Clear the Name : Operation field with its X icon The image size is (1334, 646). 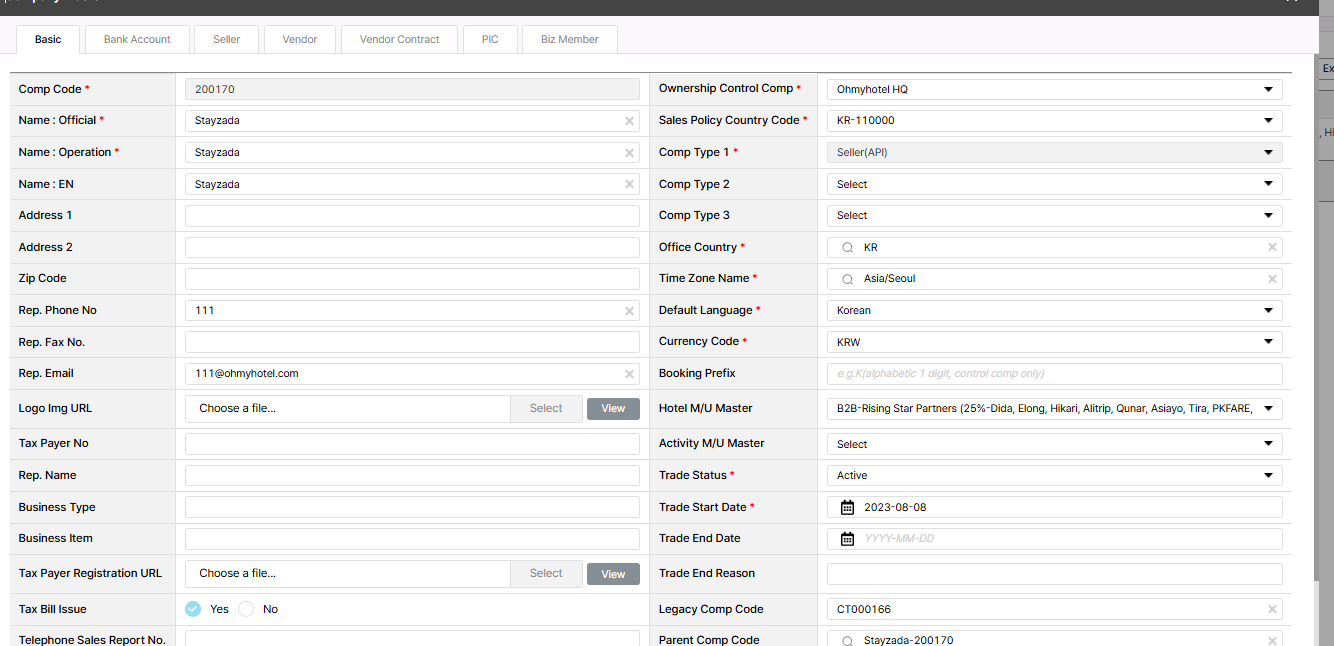pos(629,153)
